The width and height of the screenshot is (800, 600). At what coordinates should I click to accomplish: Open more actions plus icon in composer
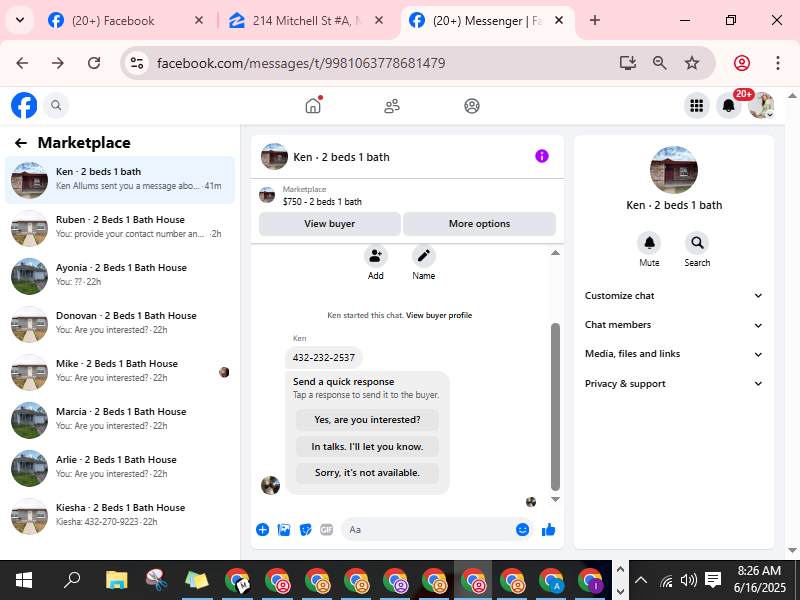262,530
